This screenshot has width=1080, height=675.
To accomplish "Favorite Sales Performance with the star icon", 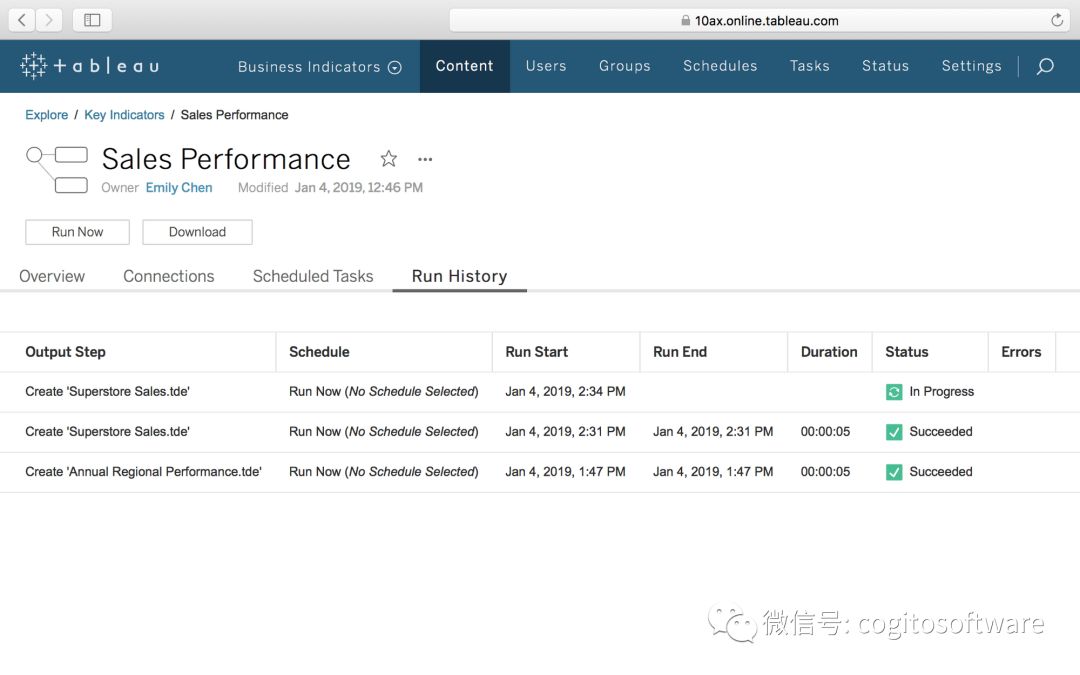I will coord(388,159).
